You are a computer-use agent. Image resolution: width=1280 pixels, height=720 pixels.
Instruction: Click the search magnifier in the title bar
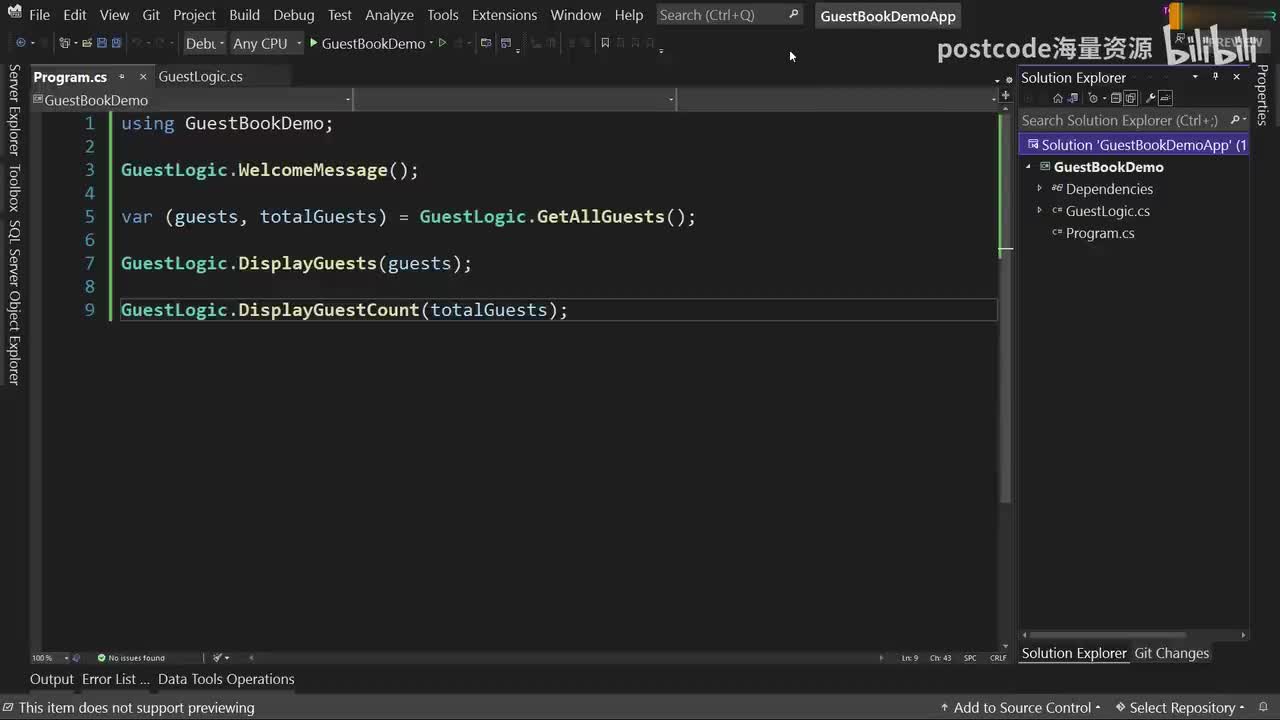[793, 14]
